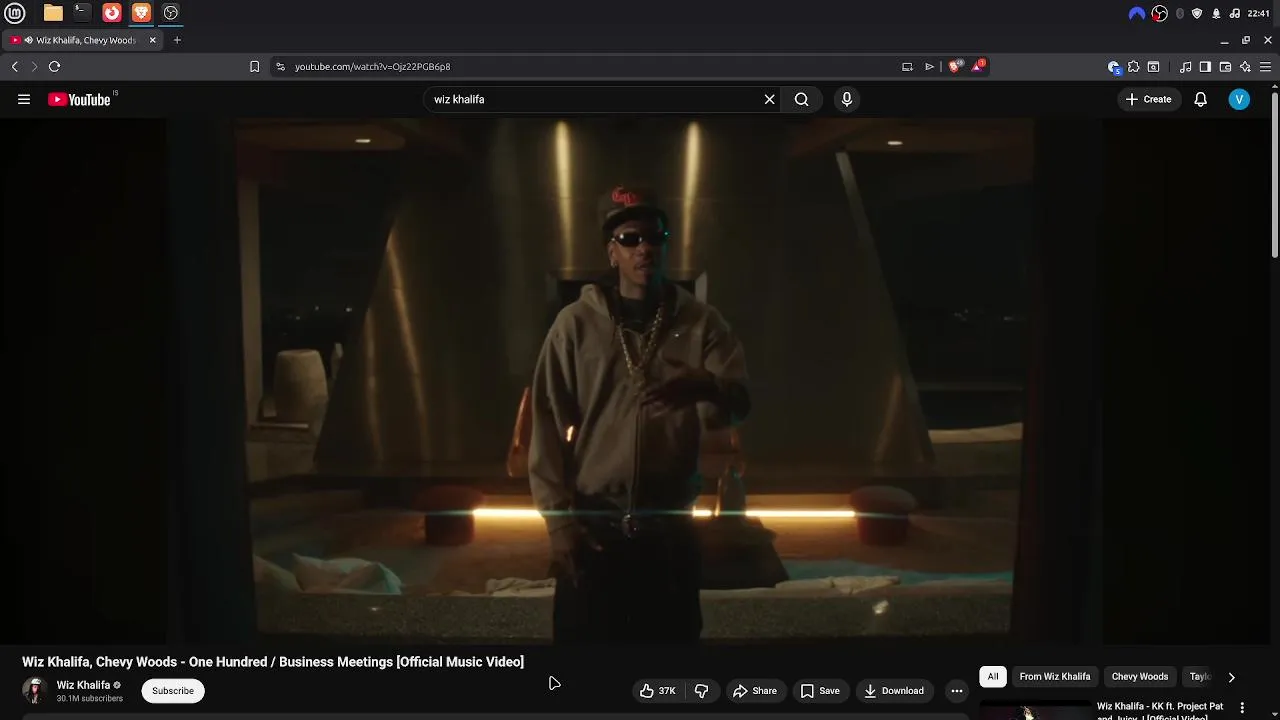The image size is (1280, 720).
Task: Show more filter chips with right arrow
Action: coord(1231,677)
